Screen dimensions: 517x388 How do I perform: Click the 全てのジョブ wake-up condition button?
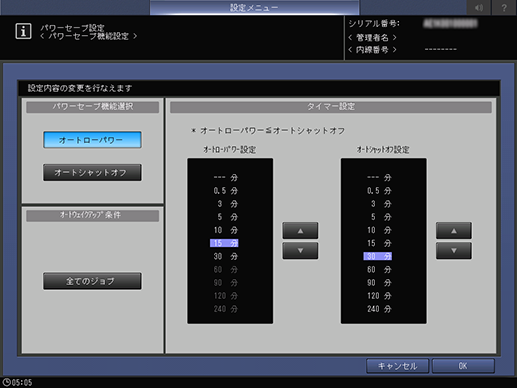click(92, 281)
